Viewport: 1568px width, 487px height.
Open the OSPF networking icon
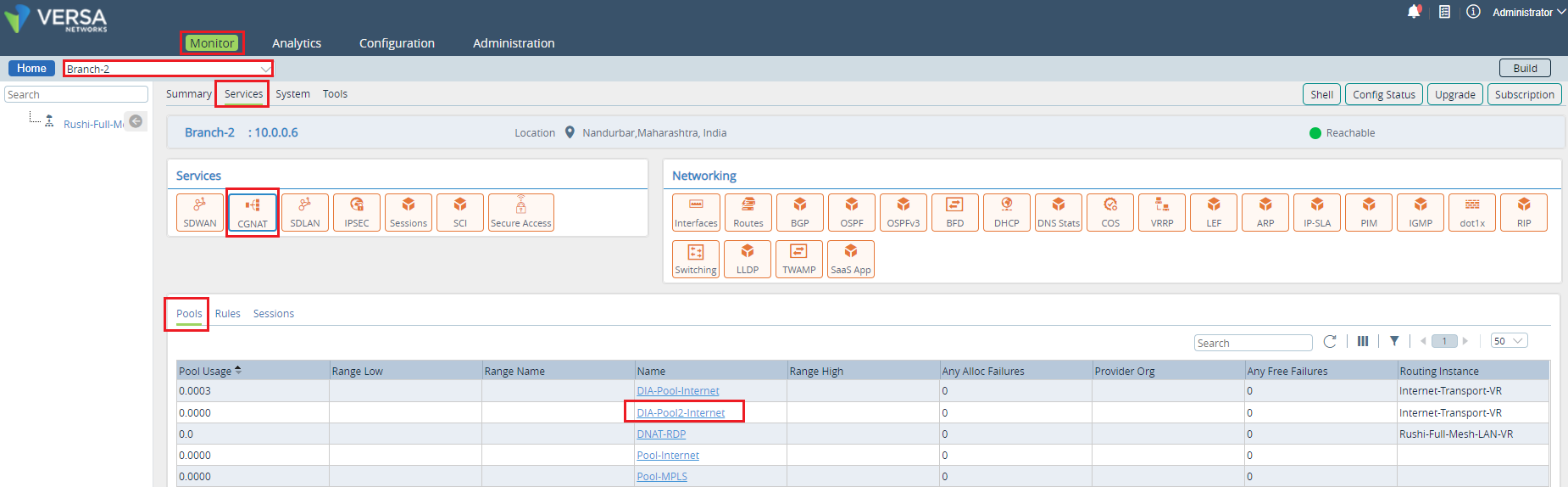click(x=852, y=212)
